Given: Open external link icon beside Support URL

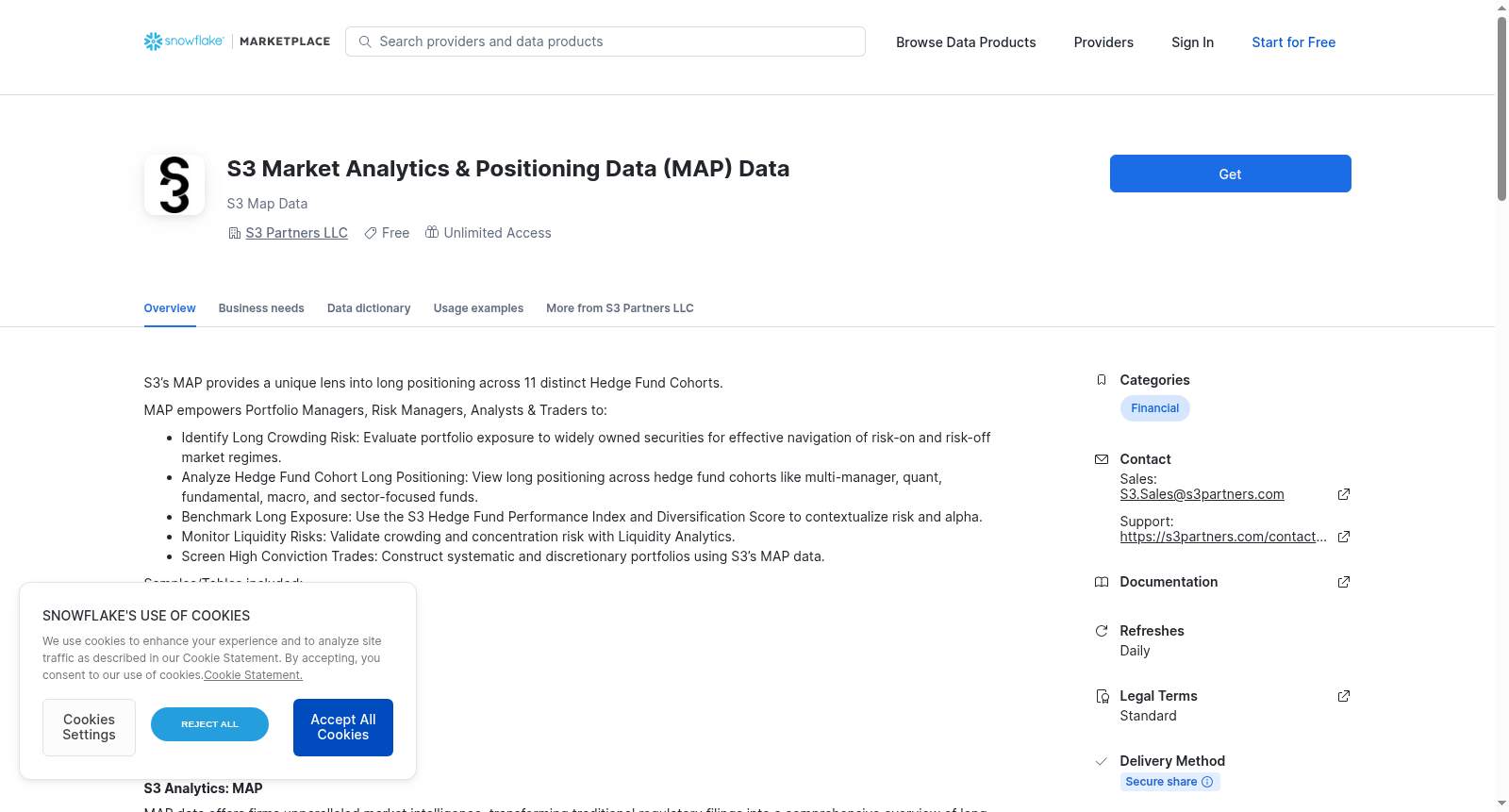Looking at the screenshot, I should [x=1344, y=537].
